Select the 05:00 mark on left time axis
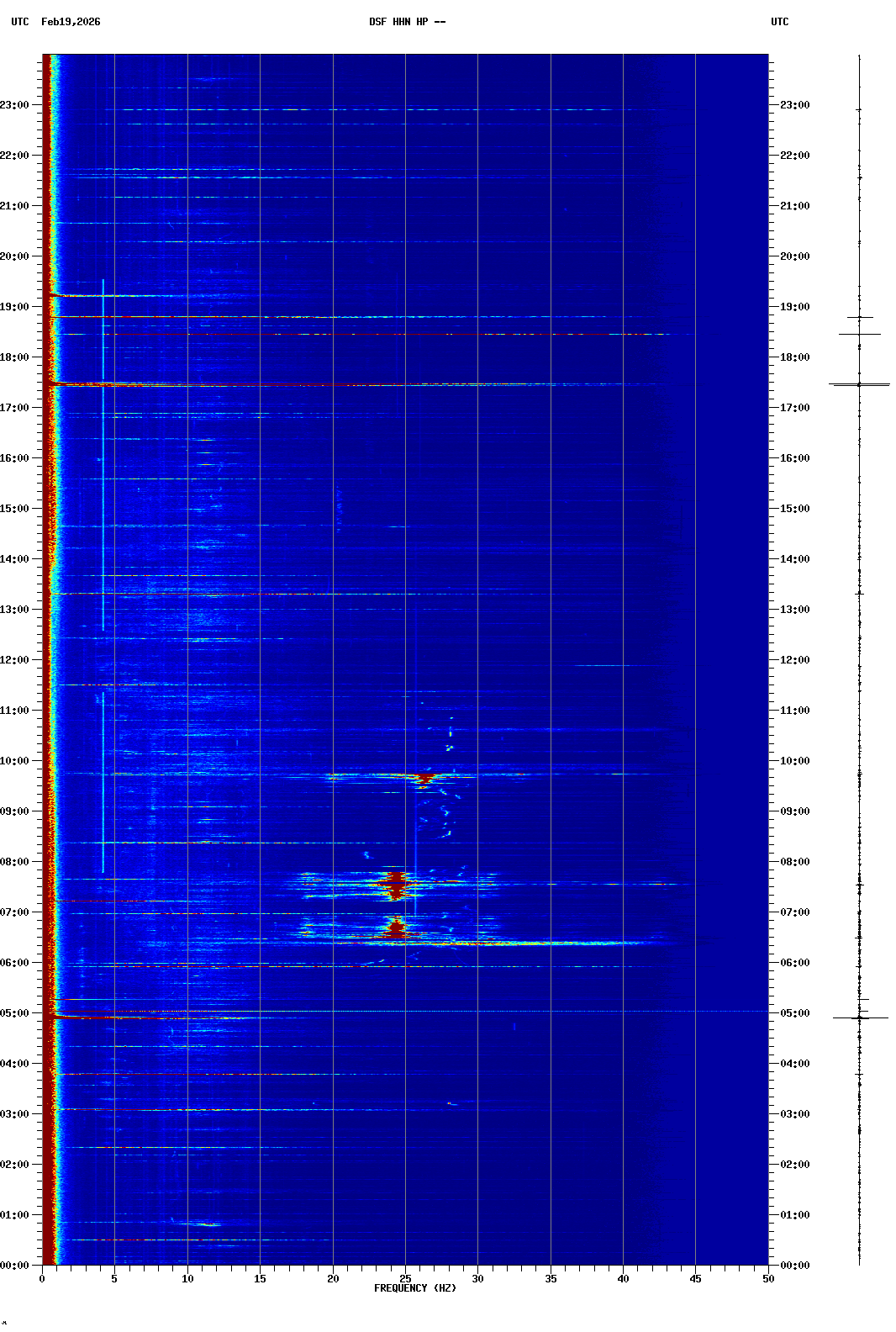Image resolution: width=896 pixels, height=1332 pixels. 15,1013
